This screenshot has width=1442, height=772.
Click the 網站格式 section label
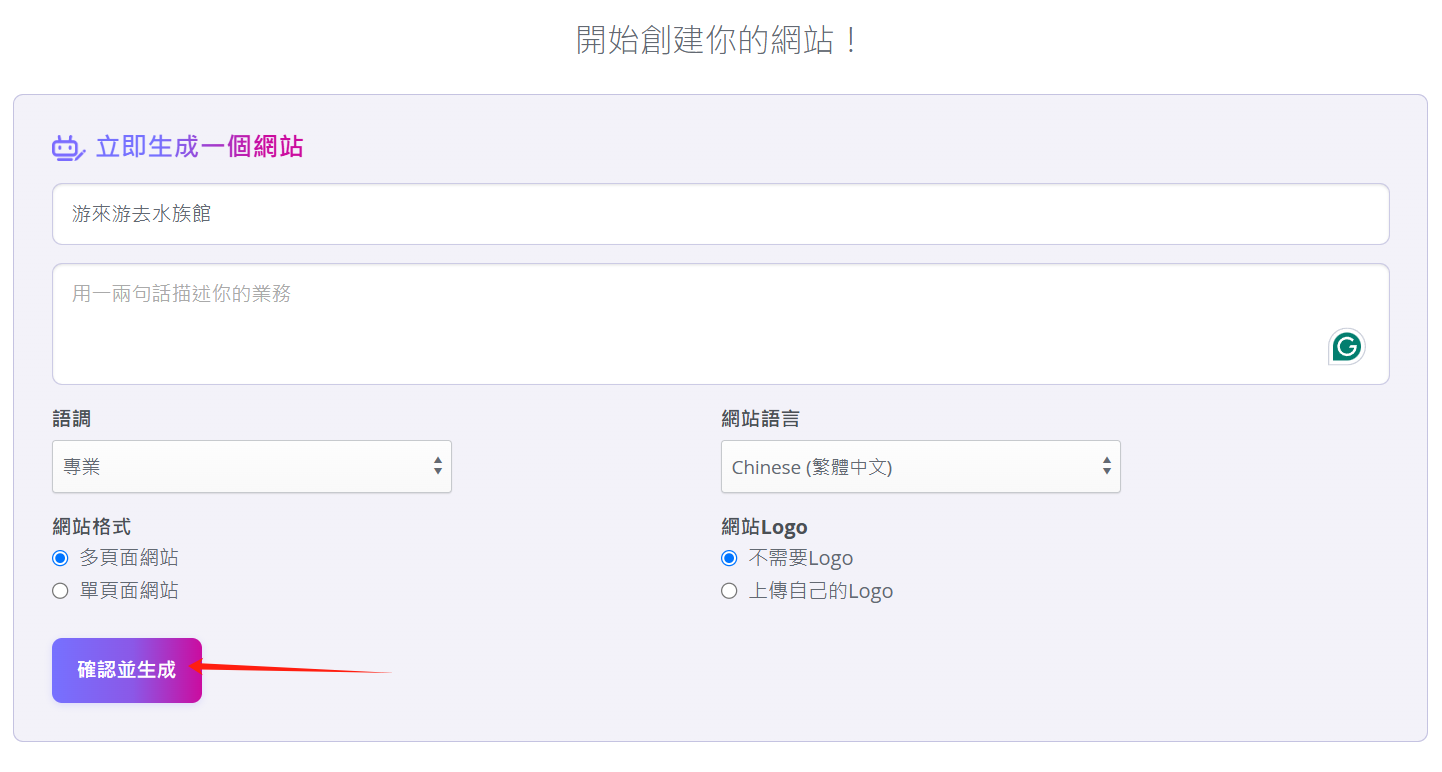click(91, 526)
